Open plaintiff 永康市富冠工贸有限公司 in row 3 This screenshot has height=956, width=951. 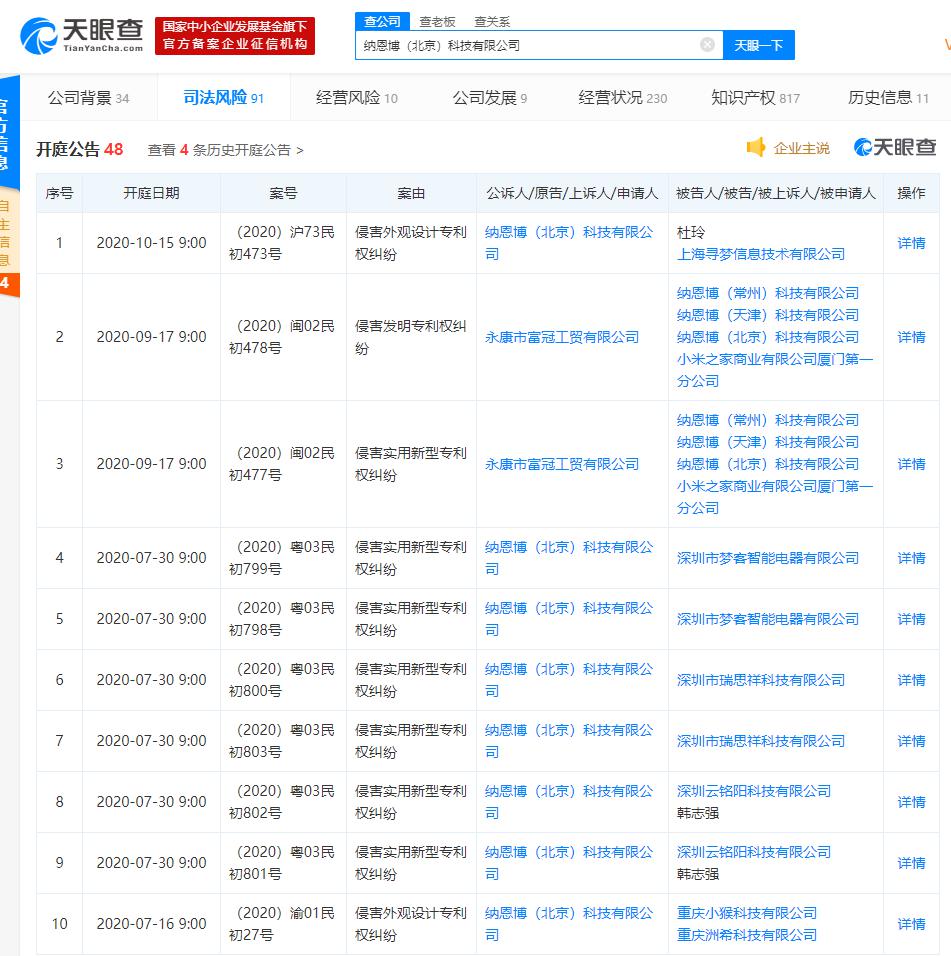(561, 464)
